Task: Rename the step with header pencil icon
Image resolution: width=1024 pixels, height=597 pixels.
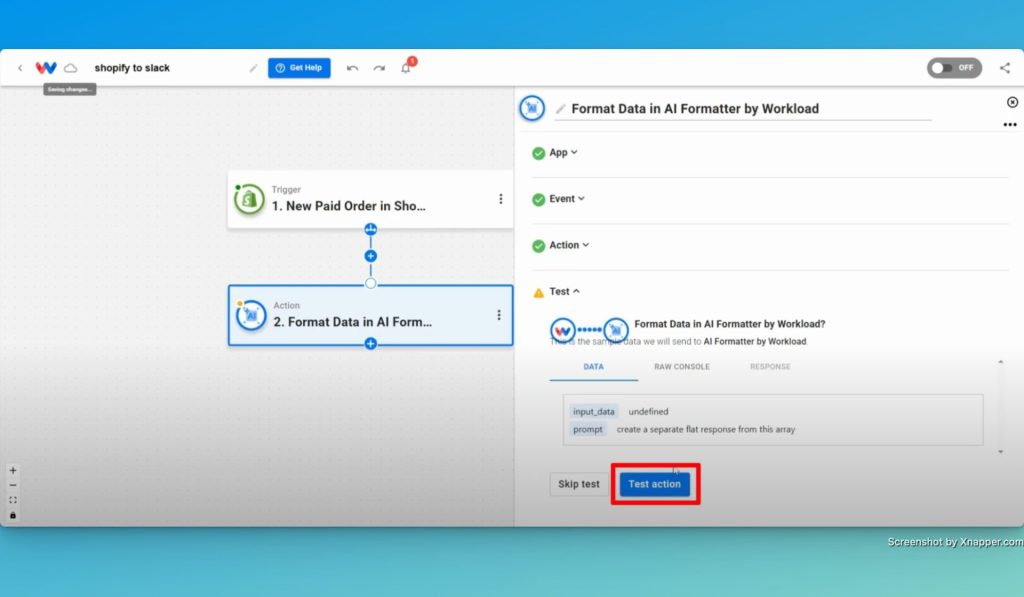Action: click(x=560, y=109)
